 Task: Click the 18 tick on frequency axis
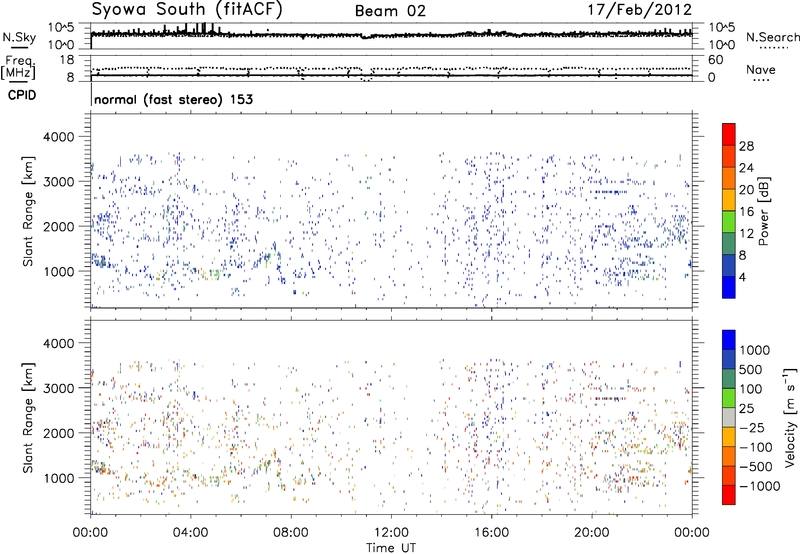(67, 60)
